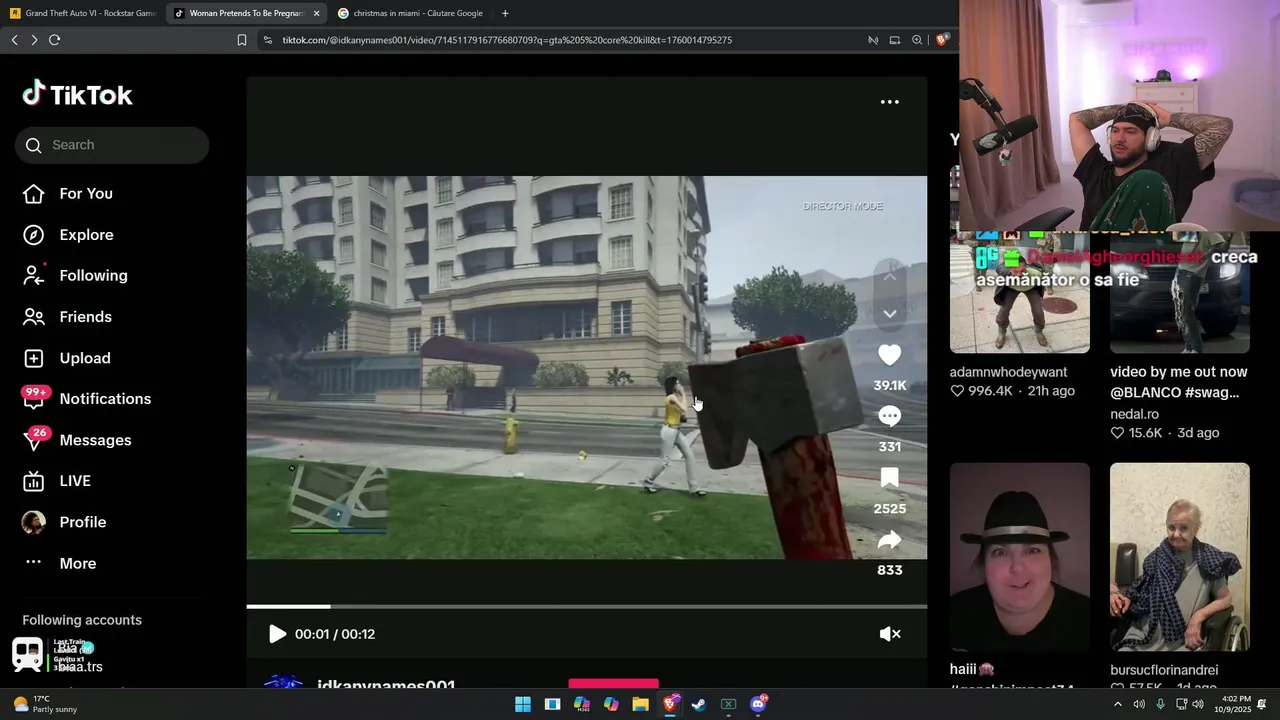The image size is (1280, 720).
Task: Play the video
Action: pyautogui.click(x=277, y=634)
